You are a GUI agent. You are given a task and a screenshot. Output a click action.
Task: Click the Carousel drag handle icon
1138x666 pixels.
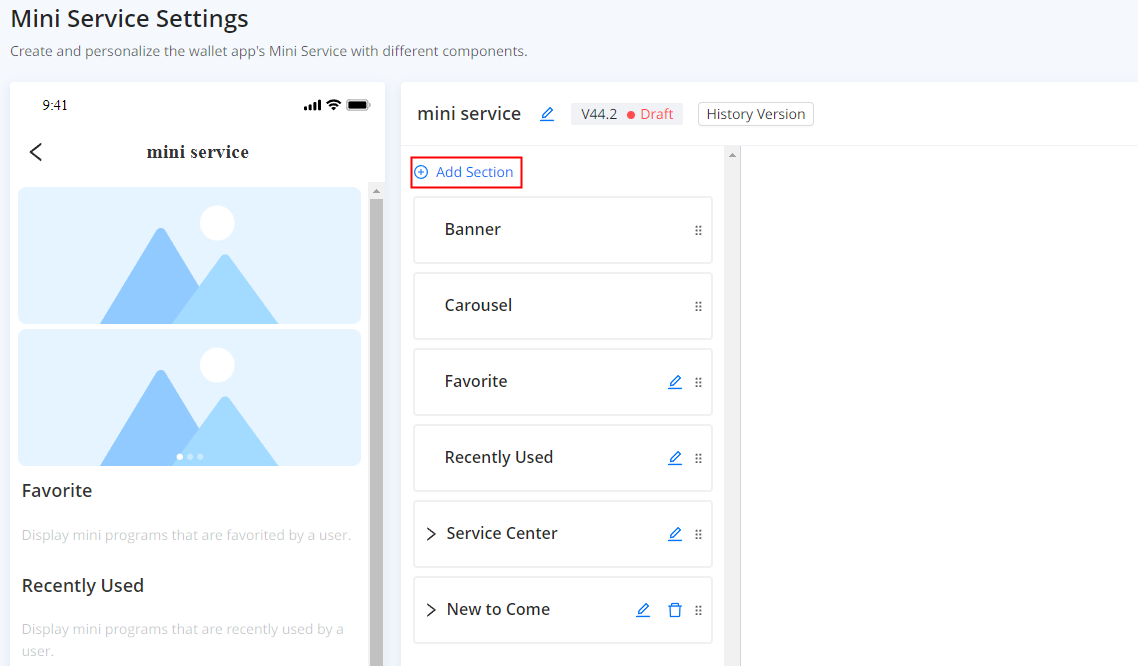[698, 306]
